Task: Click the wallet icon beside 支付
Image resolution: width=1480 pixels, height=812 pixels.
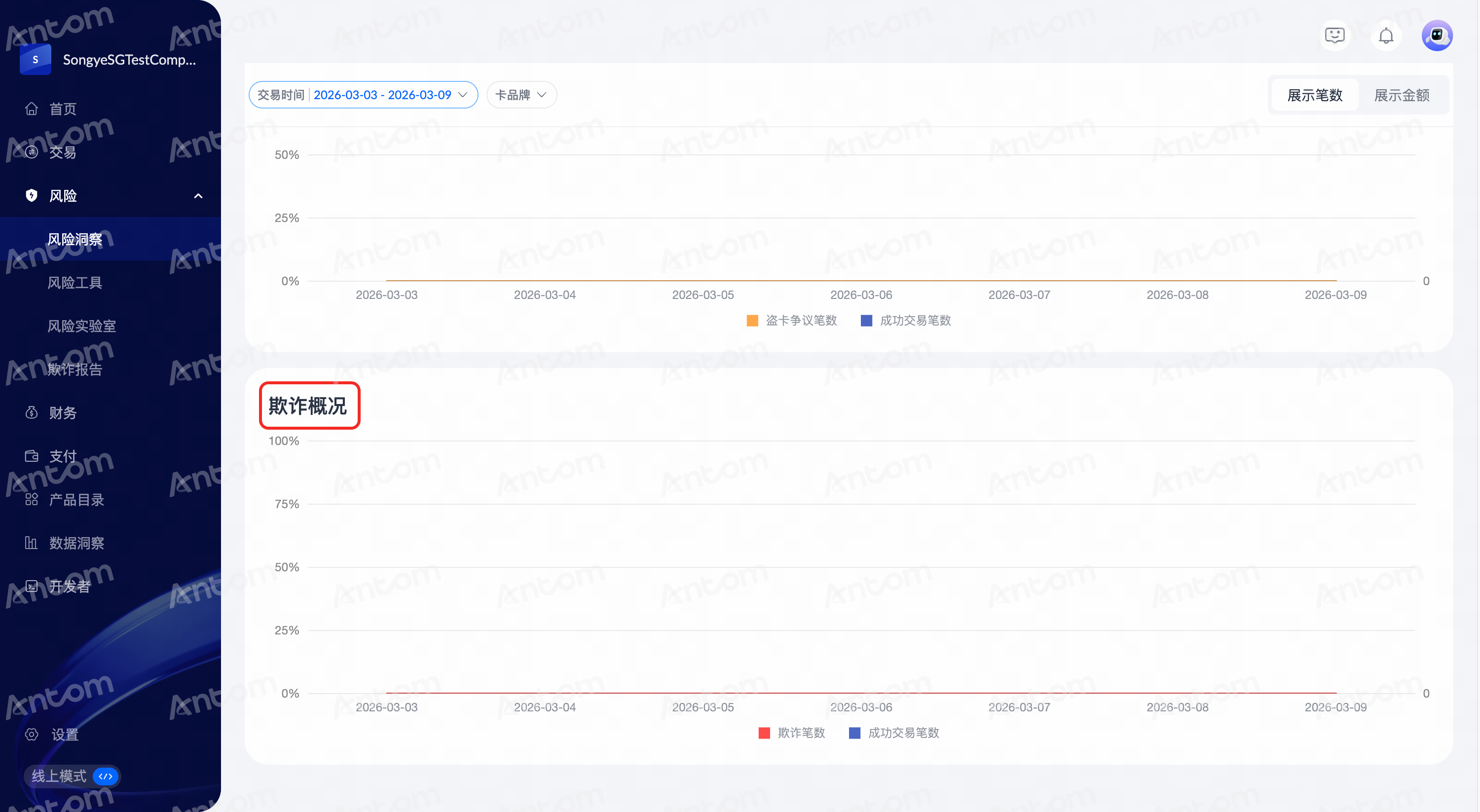Action: coord(32,456)
